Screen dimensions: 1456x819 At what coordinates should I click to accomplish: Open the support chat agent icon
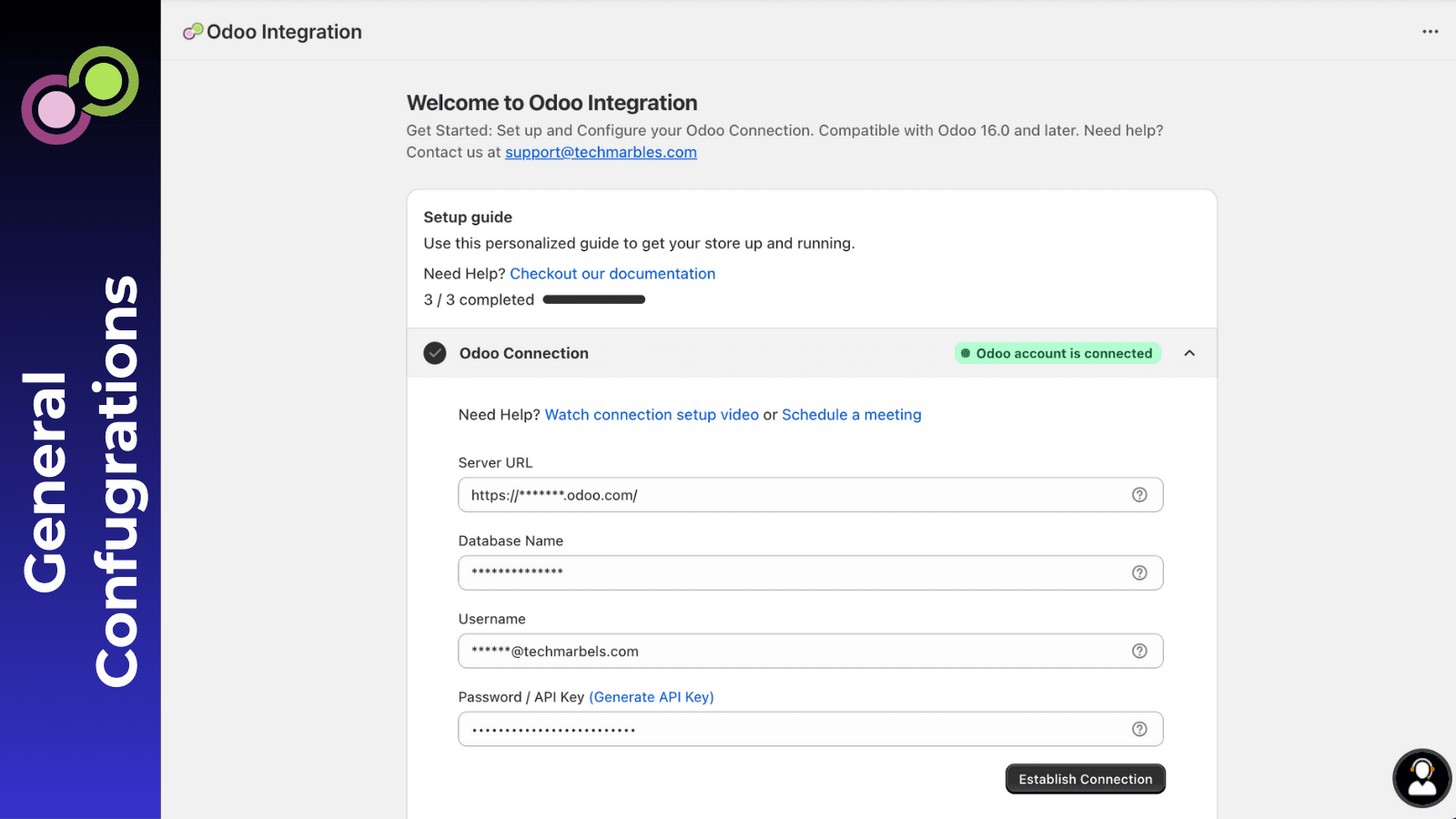1421,778
